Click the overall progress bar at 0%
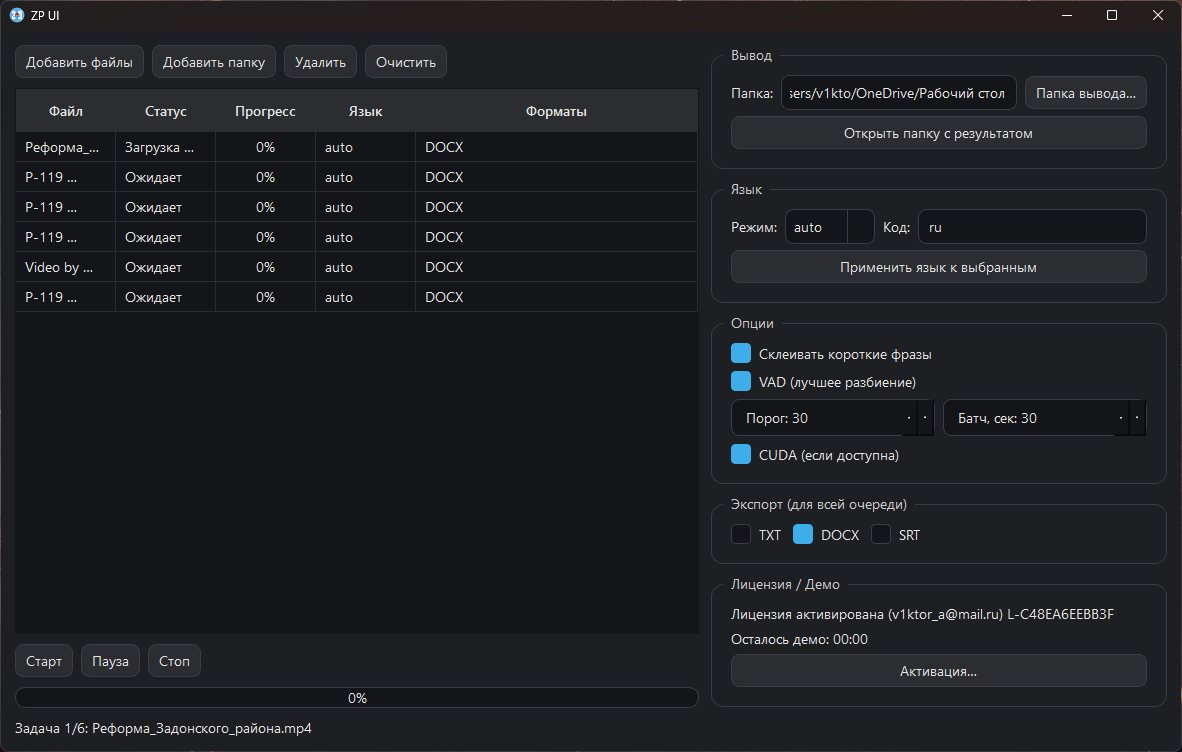Image resolution: width=1182 pixels, height=752 pixels. click(357, 698)
